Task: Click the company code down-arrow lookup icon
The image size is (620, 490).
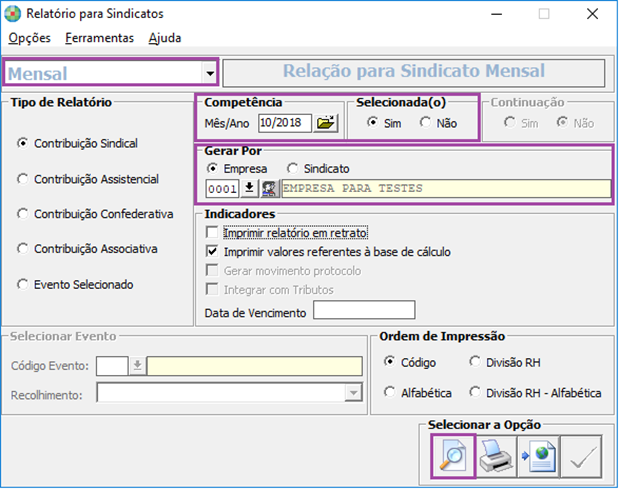Action: 249,188
